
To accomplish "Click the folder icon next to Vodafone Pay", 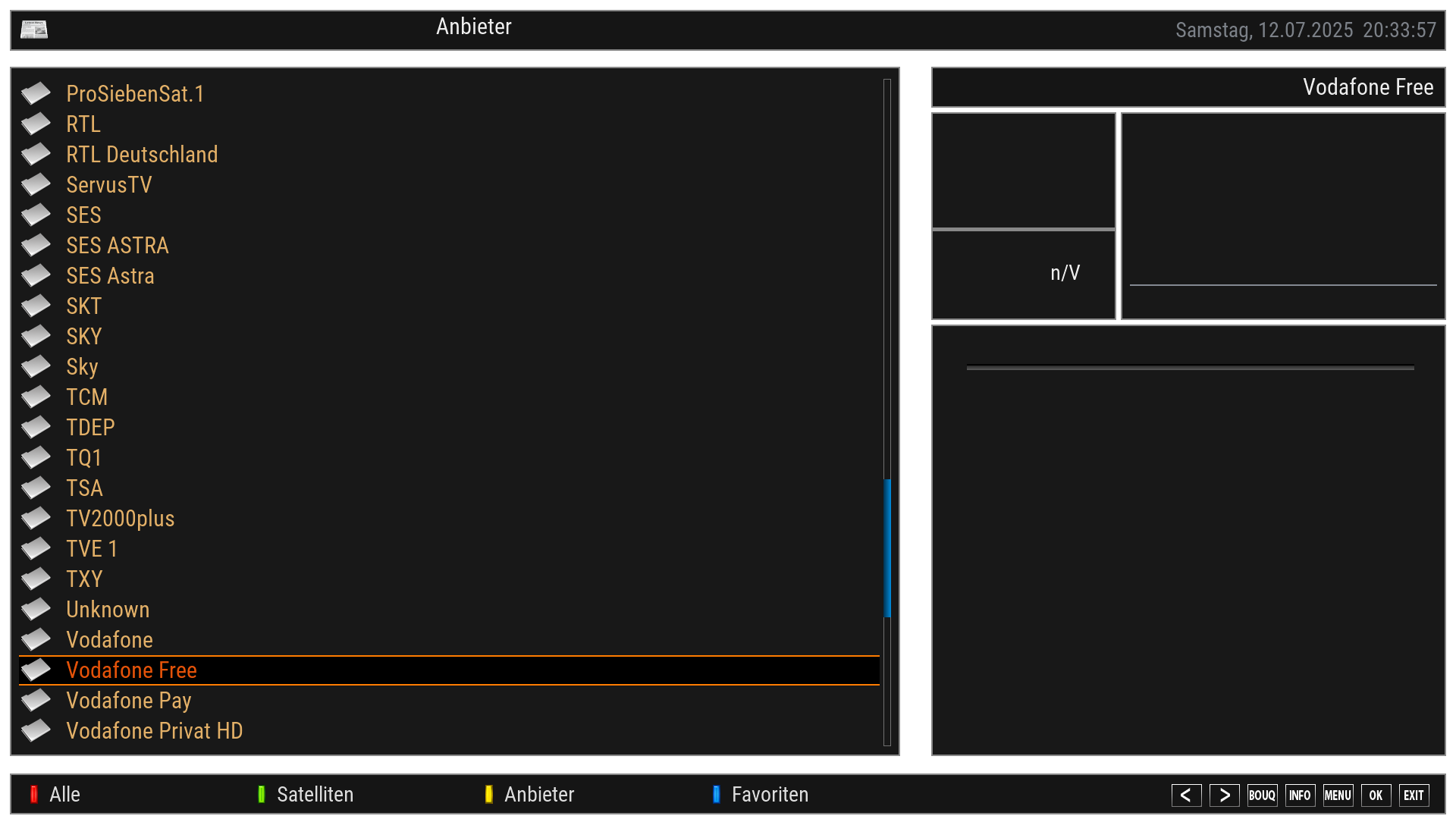I will point(36,700).
